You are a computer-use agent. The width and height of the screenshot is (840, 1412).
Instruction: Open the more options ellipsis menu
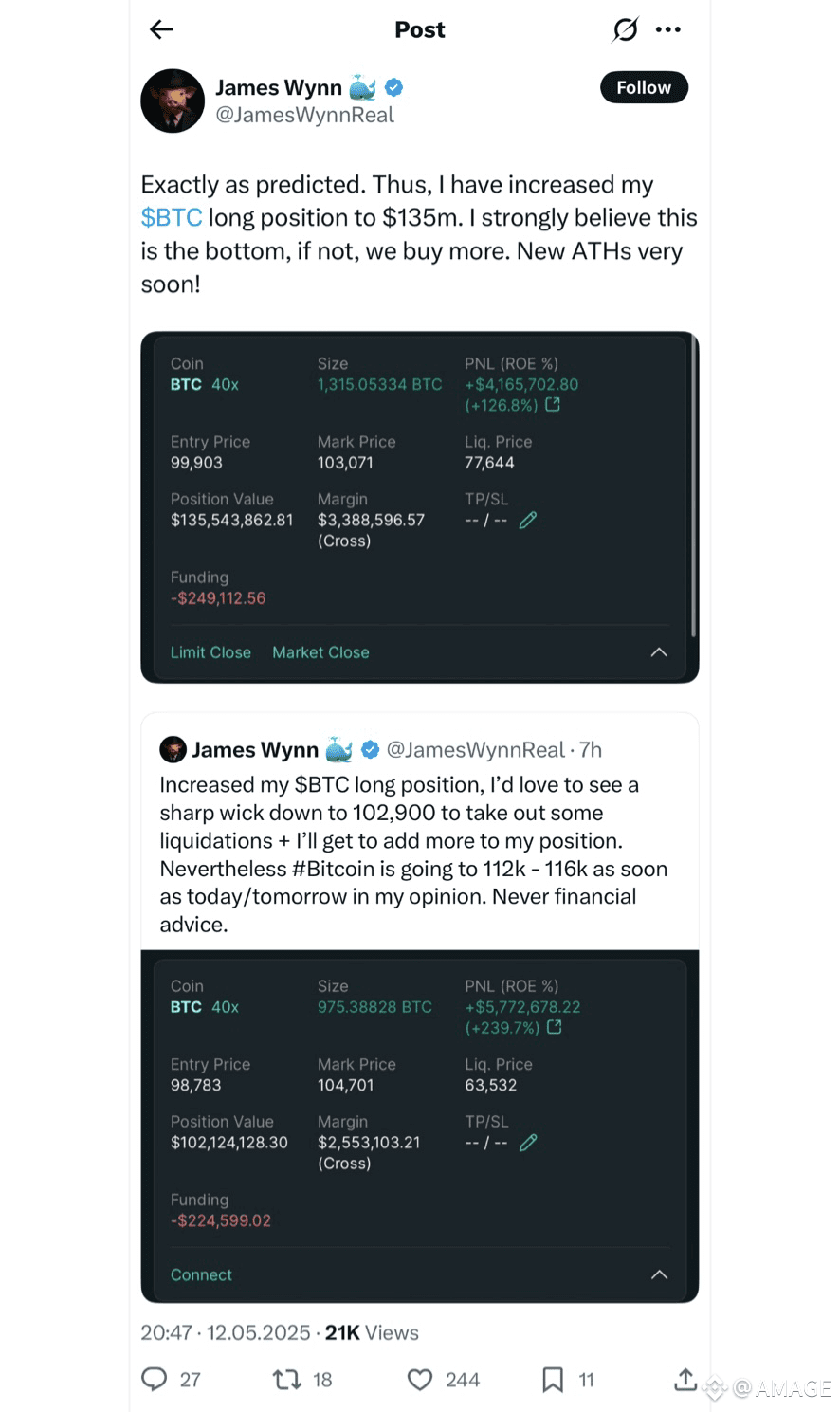point(668,29)
